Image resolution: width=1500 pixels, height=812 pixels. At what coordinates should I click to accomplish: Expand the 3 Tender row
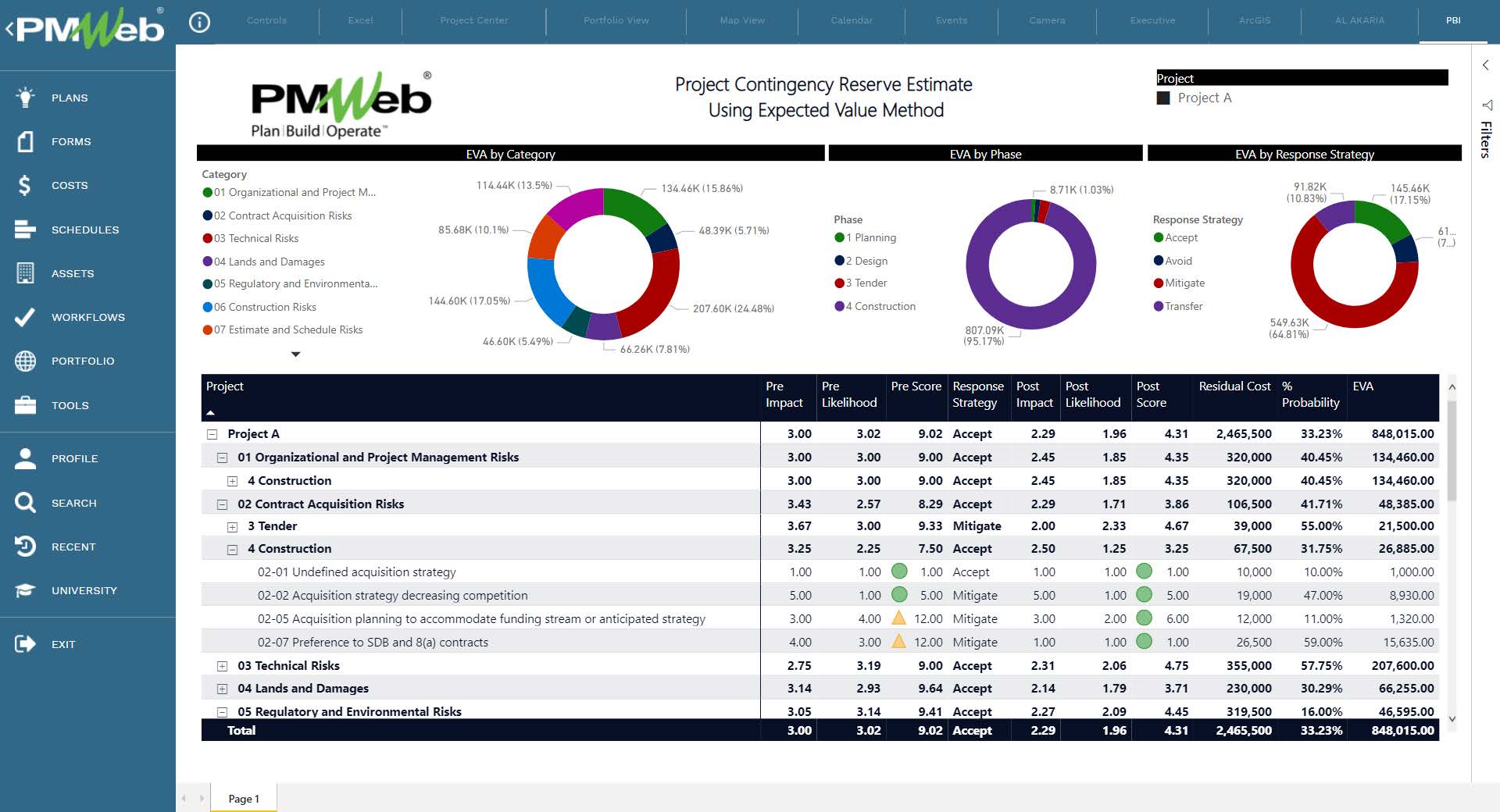pyautogui.click(x=232, y=527)
